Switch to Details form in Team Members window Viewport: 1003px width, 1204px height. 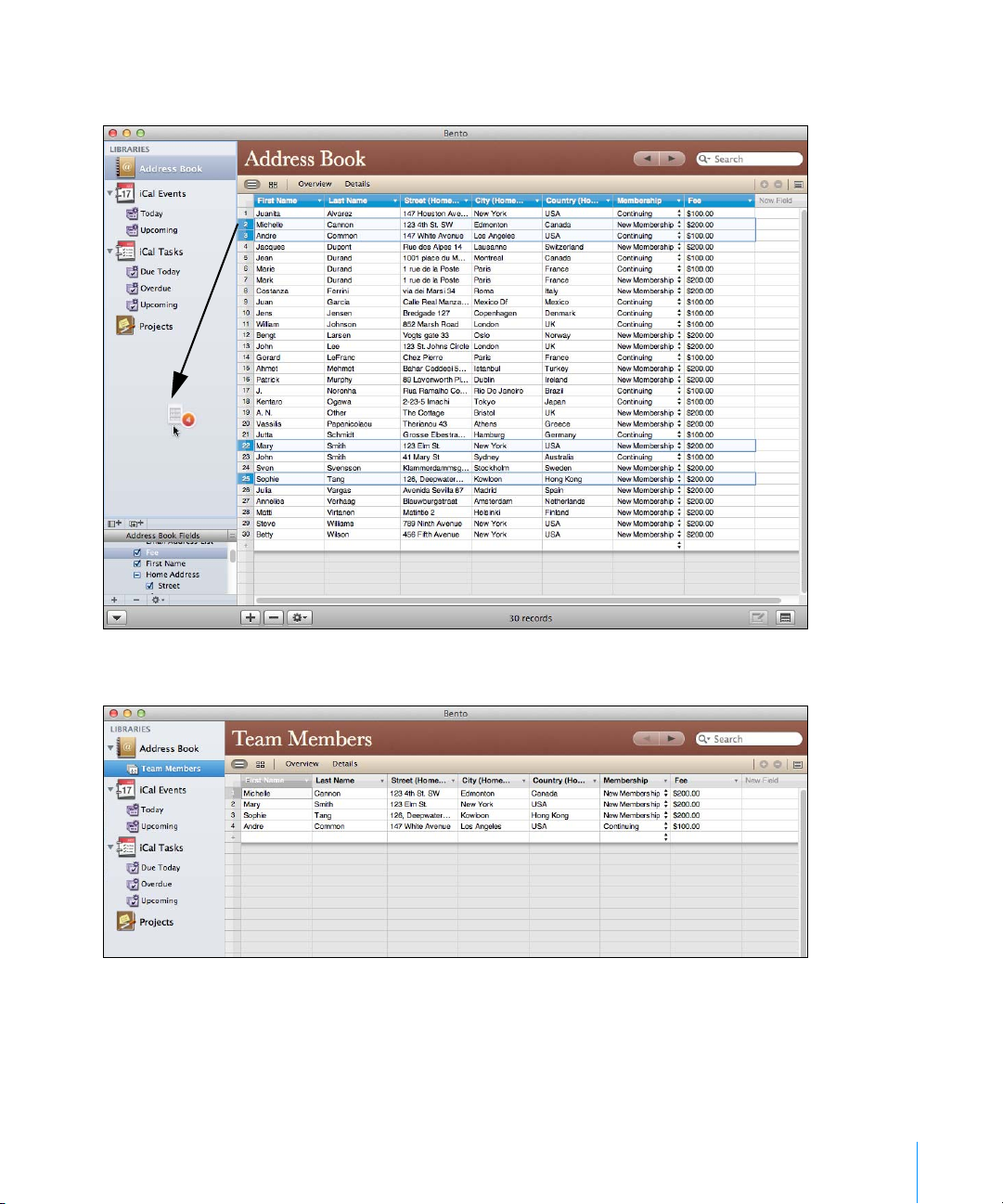(344, 764)
